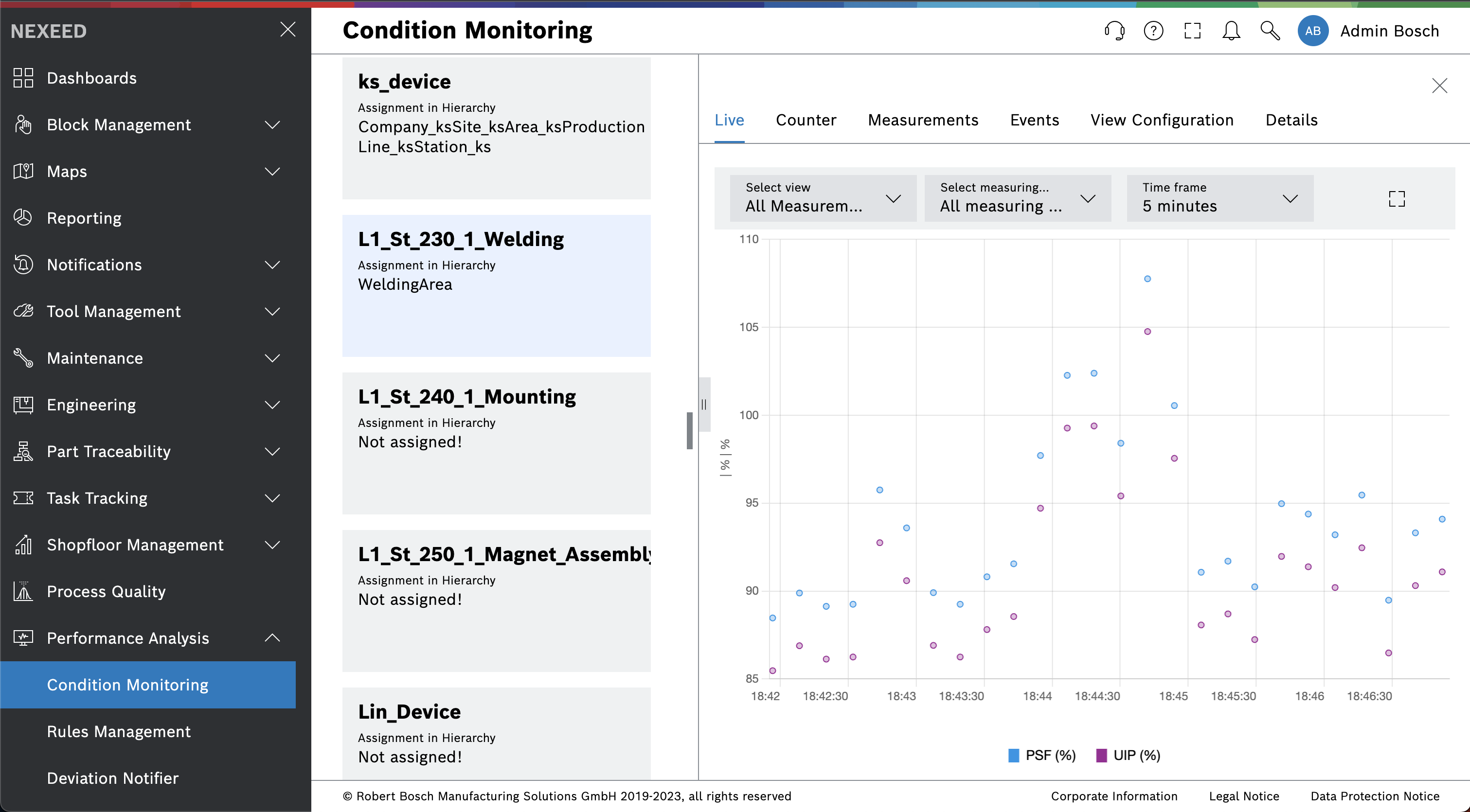Open the Time frame dropdown

pyautogui.click(x=1219, y=198)
